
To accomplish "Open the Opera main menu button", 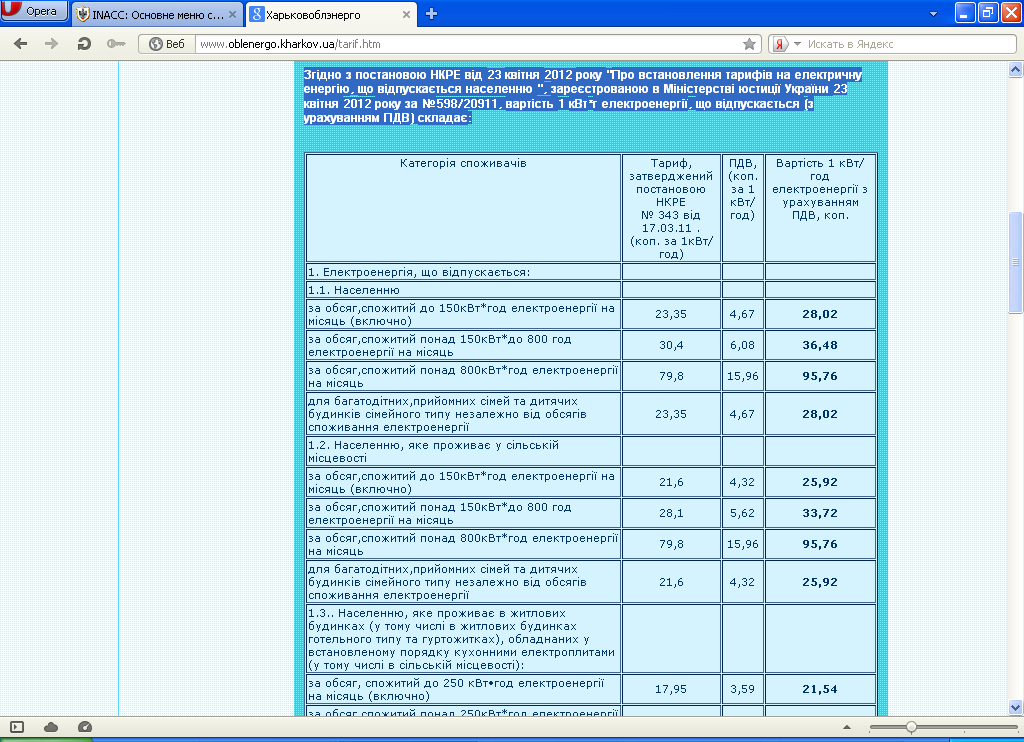I will [x=34, y=11].
